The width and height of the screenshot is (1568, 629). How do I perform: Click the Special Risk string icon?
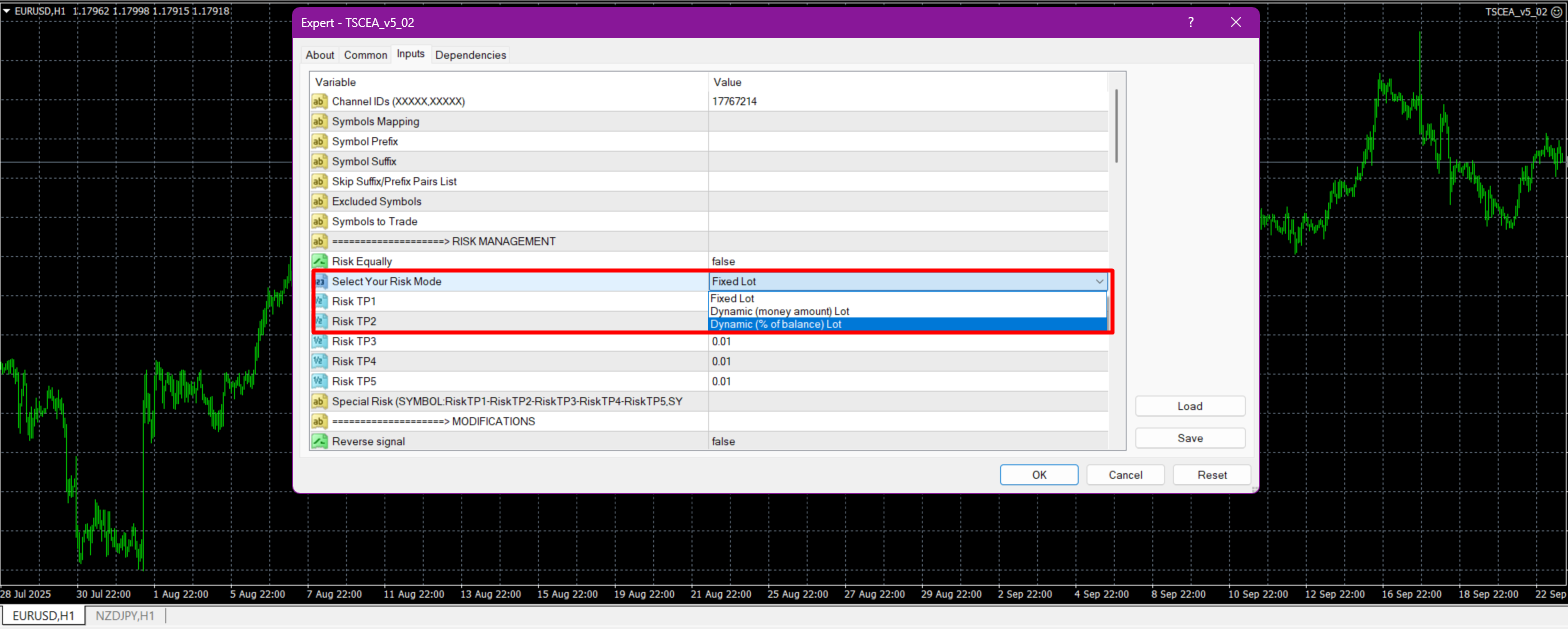point(320,402)
